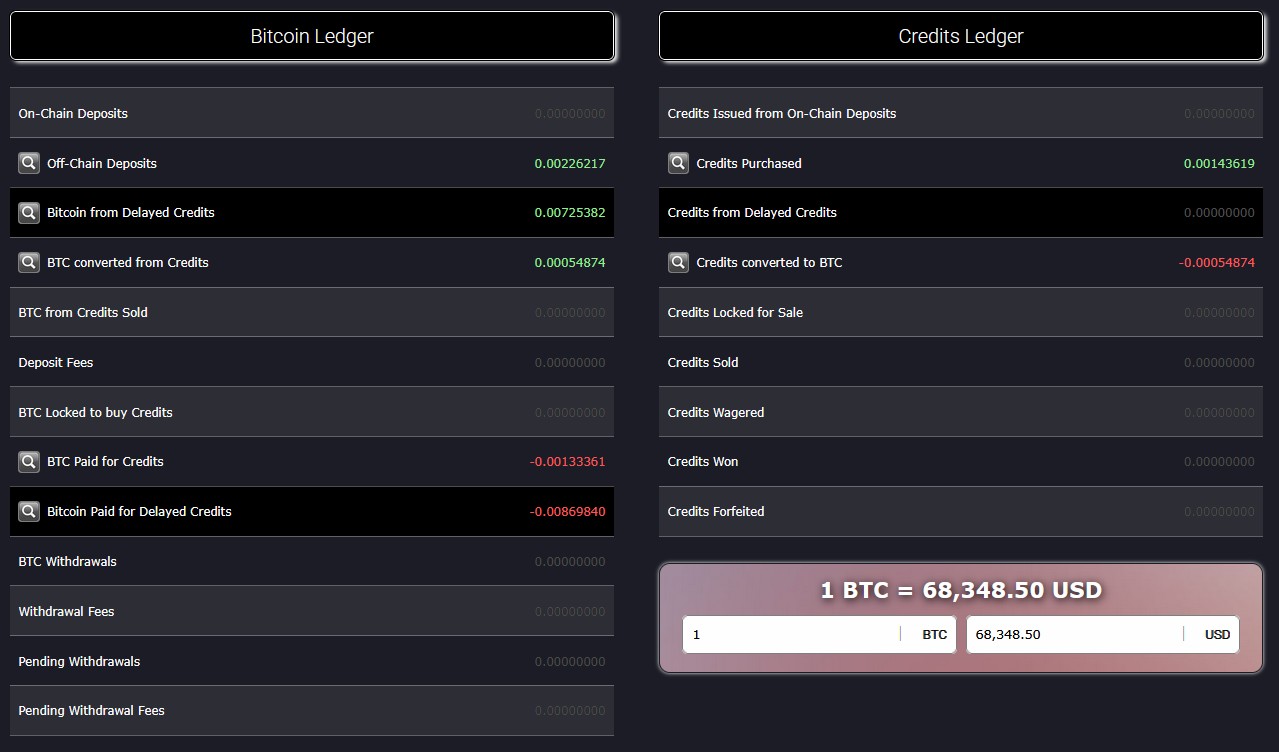Viewport: 1279px width, 752px height.
Task: Click the Bitcoin Ledger header button
Action: [x=312, y=36]
